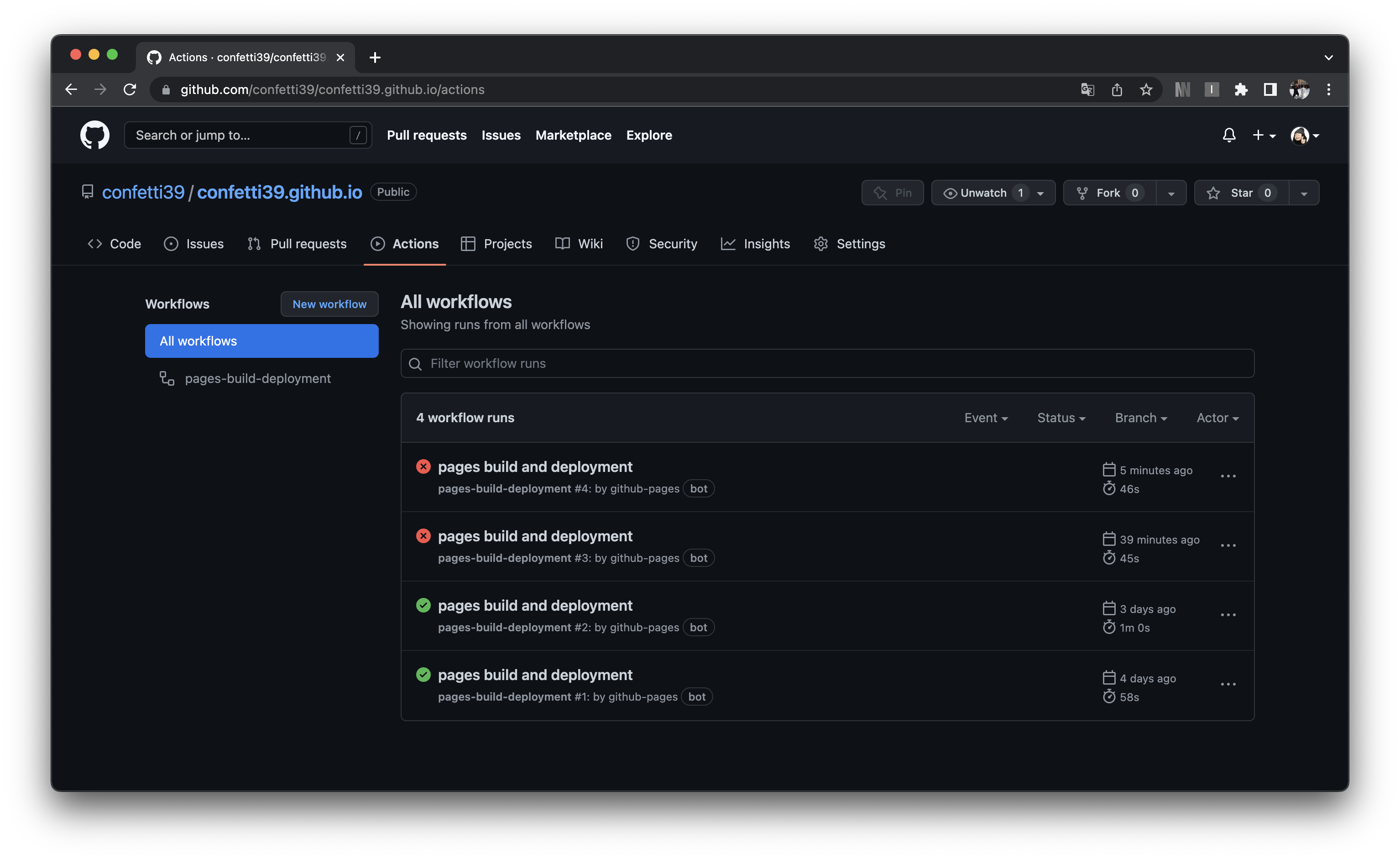
Task: Open the notifications bell
Action: pyautogui.click(x=1229, y=135)
